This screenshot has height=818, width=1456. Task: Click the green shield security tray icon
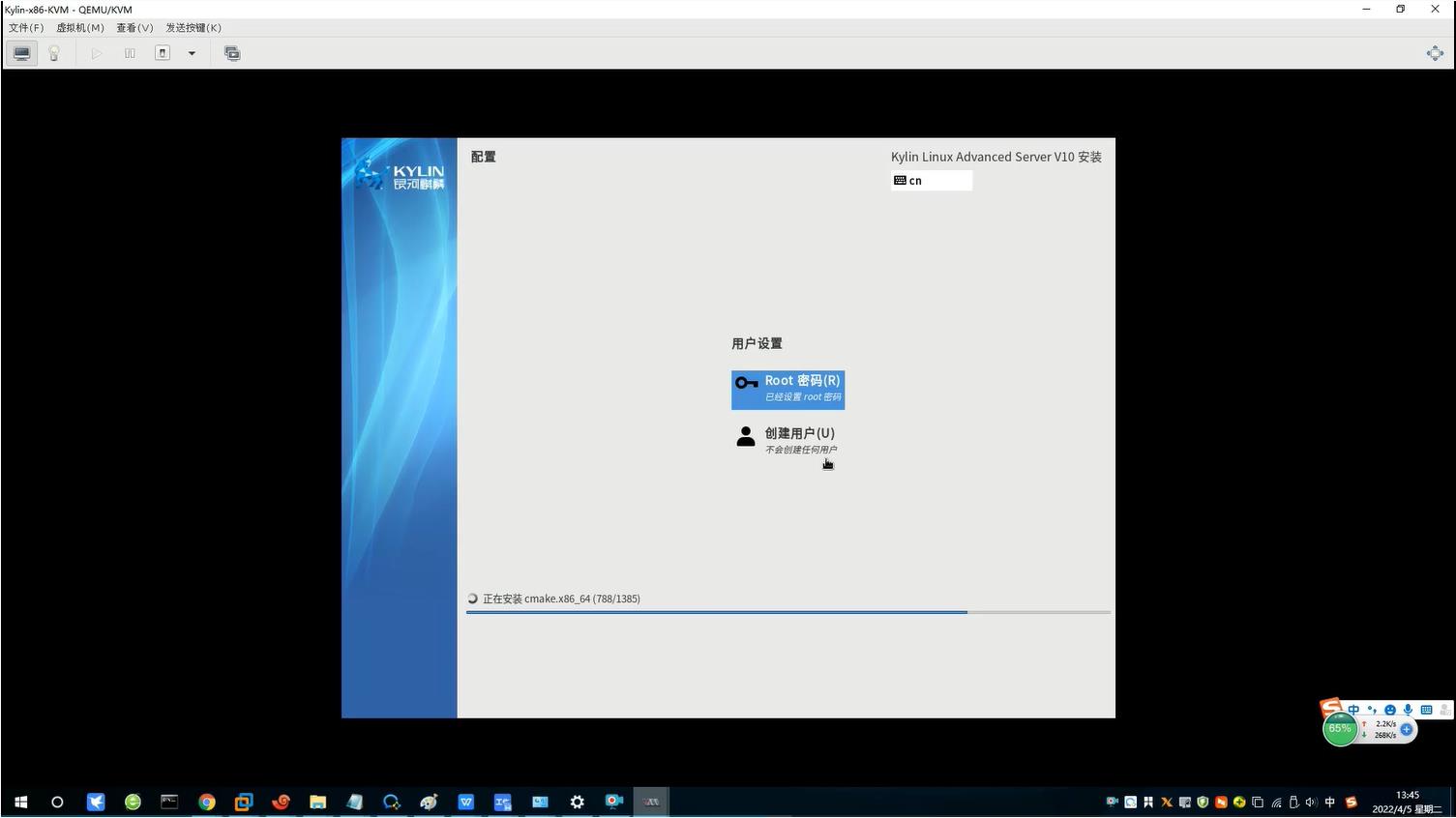tap(1203, 802)
